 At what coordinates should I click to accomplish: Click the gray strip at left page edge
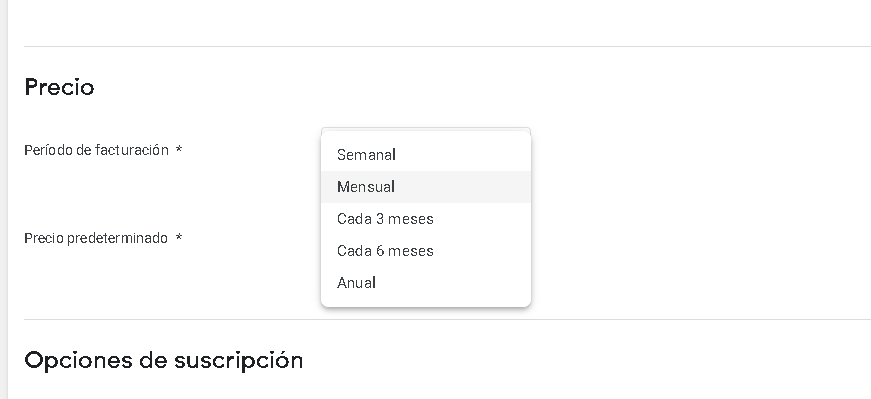3,200
